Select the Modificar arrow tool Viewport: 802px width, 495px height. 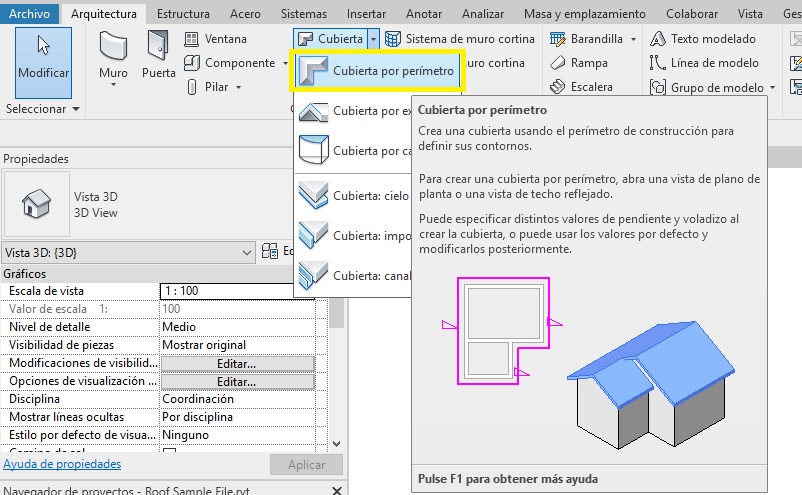(43, 59)
